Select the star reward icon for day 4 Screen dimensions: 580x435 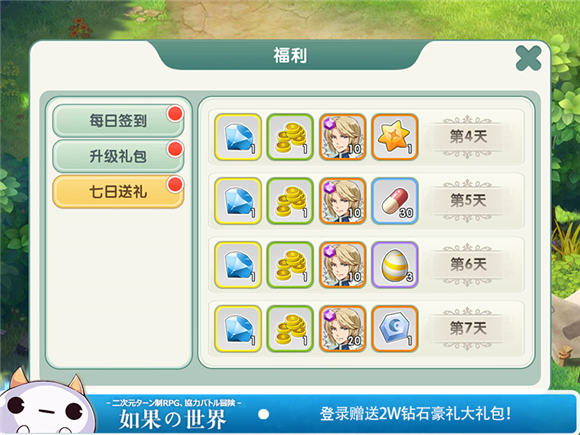(395, 137)
